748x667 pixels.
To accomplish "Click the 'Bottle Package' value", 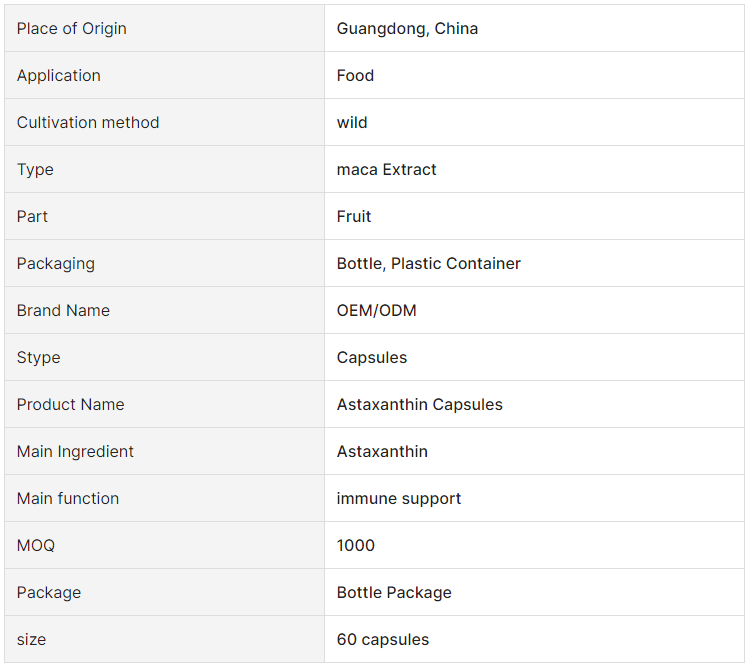I will pyautogui.click(x=394, y=593).
